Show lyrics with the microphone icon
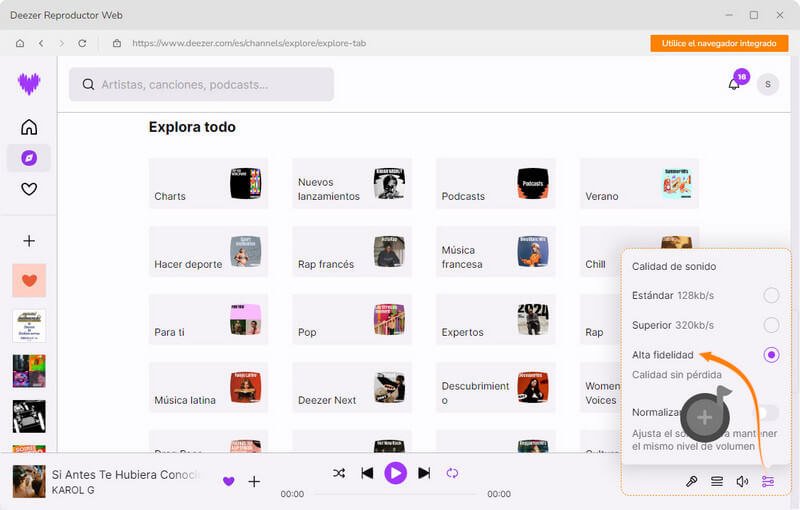The image size is (800, 510). click(691, 481)
